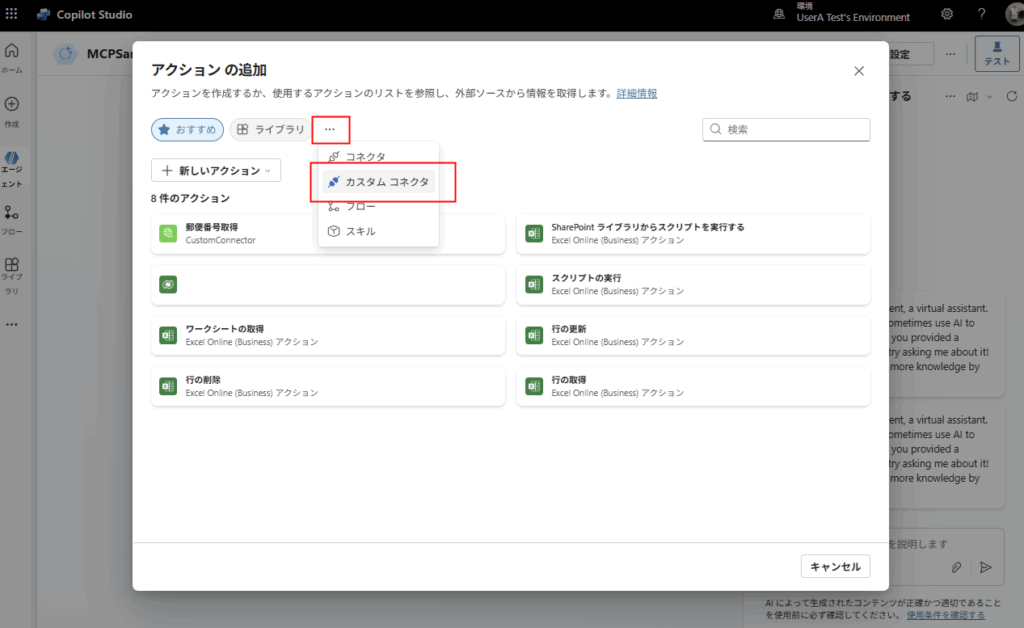Select UserA Test's Environment selector
This screenshot has width=1024, height=628.
853,13
